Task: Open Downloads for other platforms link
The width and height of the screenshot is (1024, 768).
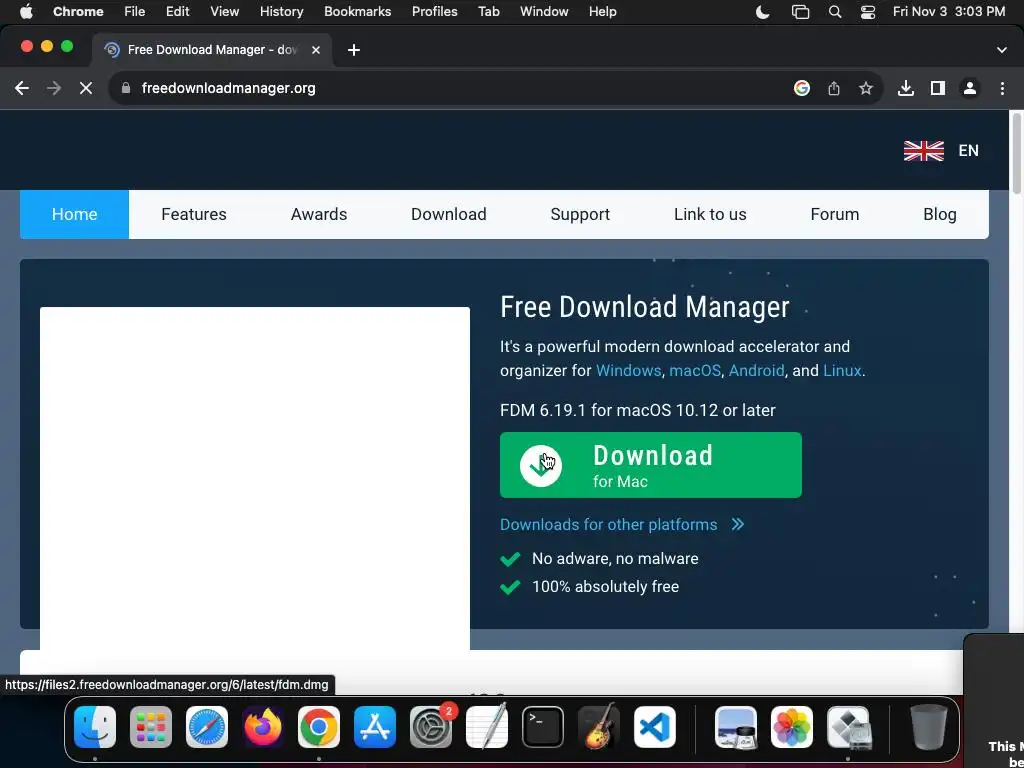Action: (x=622, y=524)
